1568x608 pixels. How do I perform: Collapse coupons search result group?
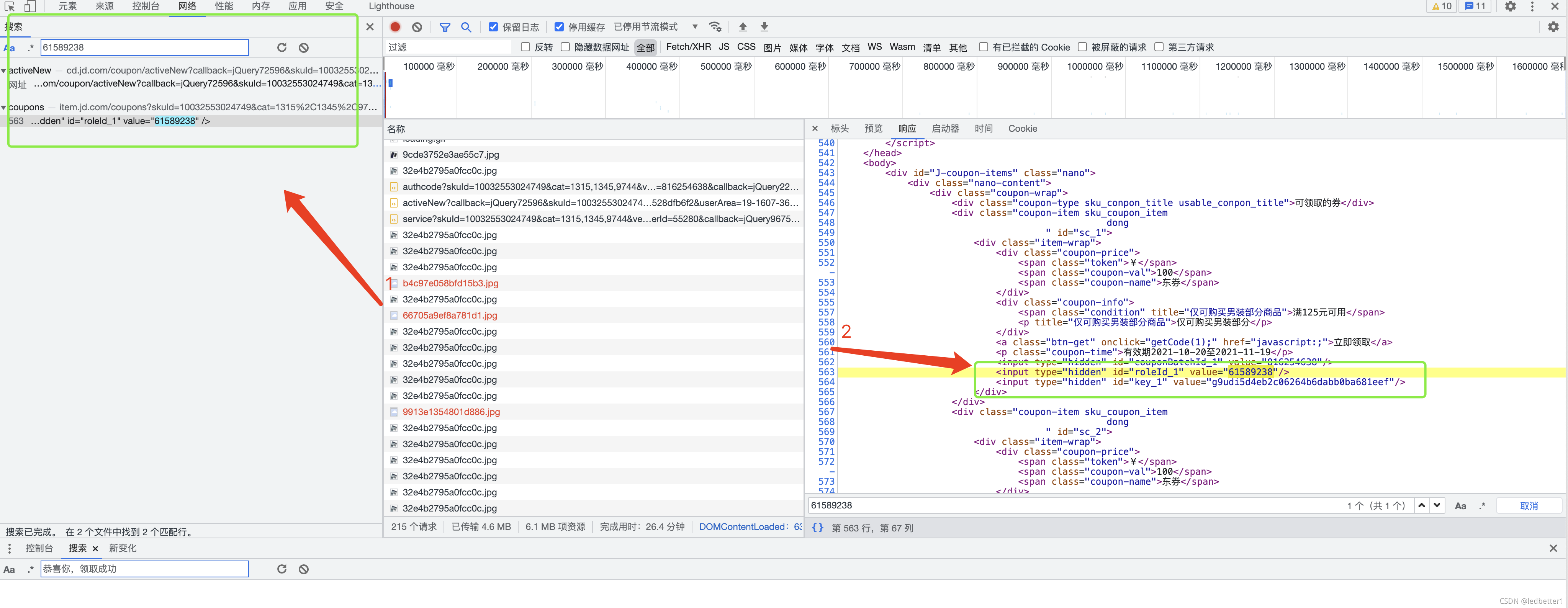click(4, 108)
